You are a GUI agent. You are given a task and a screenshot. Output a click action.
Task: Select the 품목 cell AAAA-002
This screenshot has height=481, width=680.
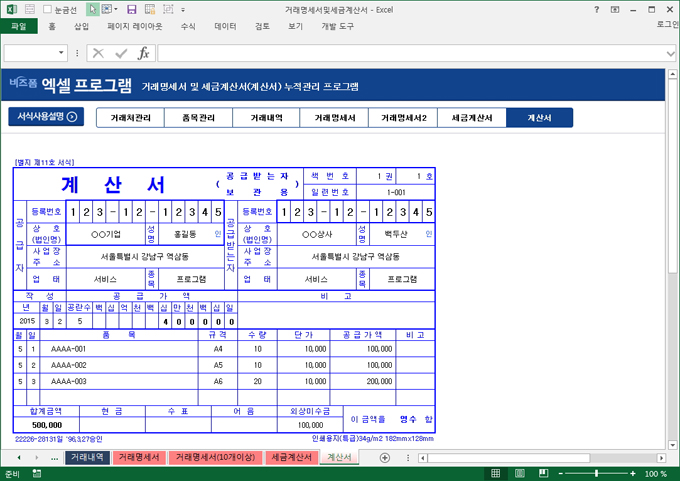119,365
